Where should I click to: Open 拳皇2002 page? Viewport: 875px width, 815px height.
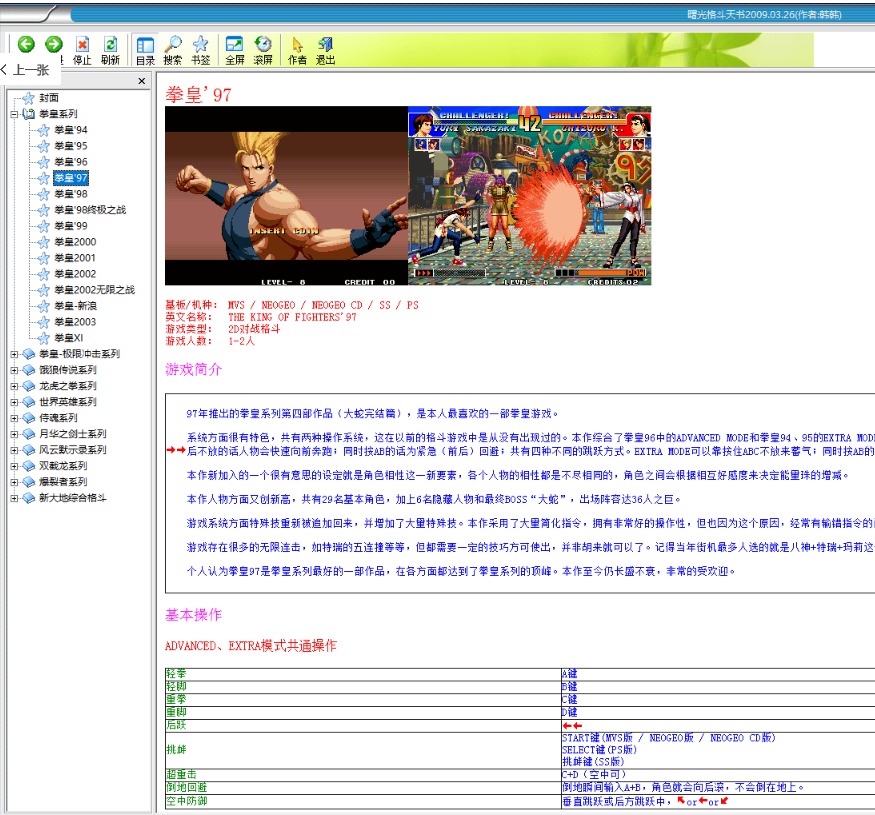click(x=75, y=274)
